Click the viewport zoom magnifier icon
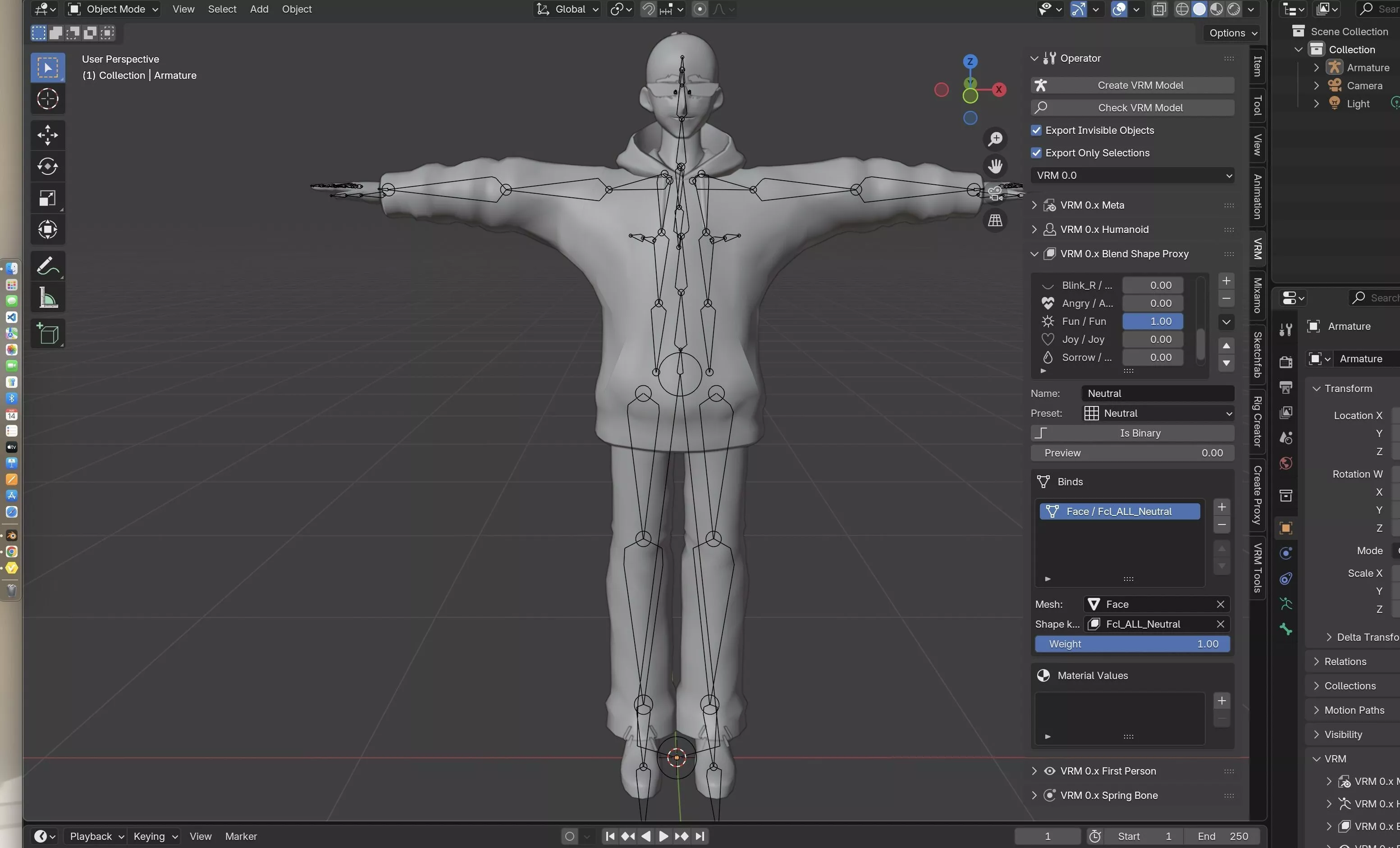The height and width of the screenshot is (848, 1400). pos(995,139)
